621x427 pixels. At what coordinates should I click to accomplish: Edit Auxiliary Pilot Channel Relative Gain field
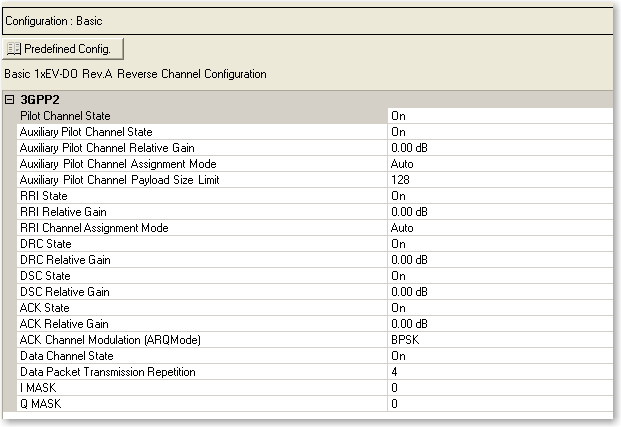point(498,148)
